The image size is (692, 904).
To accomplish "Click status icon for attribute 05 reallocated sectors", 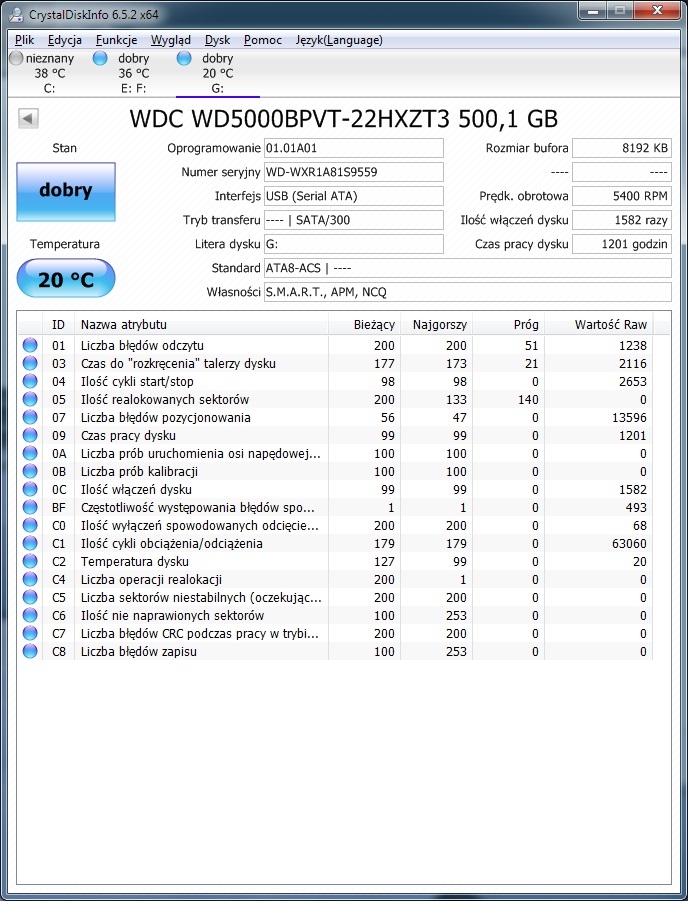I will (30, 399).
